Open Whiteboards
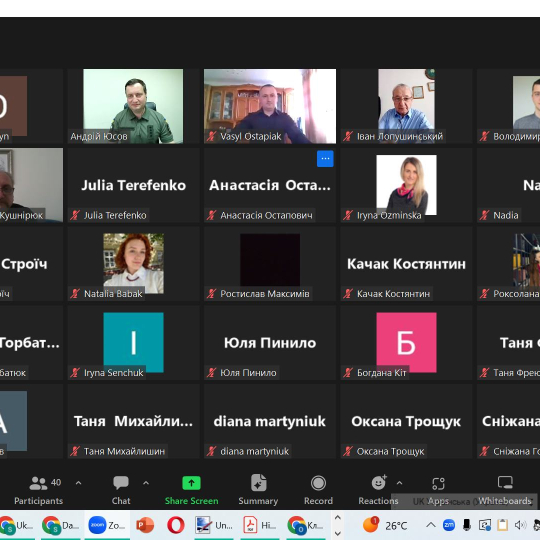540x540 pixels. [x=505, y=490]
